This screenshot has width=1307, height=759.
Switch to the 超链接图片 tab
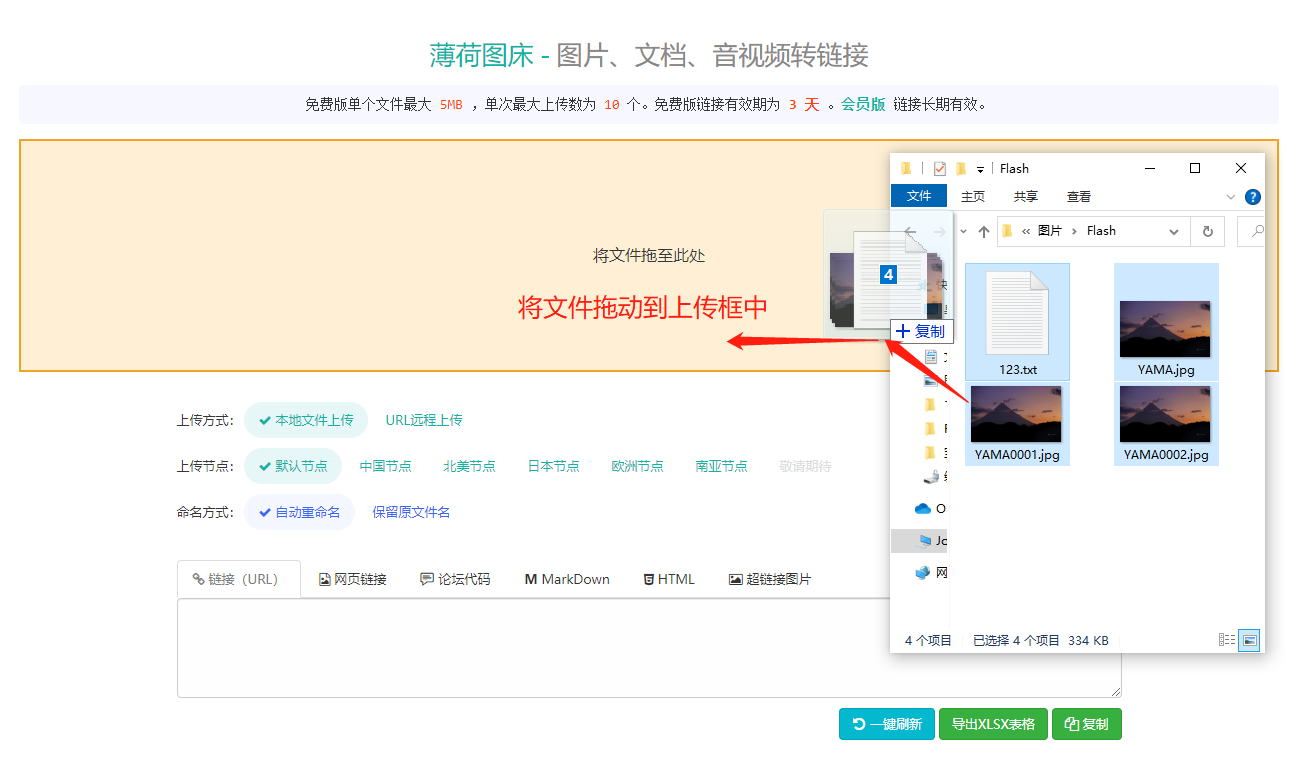[x=770, y=579]
